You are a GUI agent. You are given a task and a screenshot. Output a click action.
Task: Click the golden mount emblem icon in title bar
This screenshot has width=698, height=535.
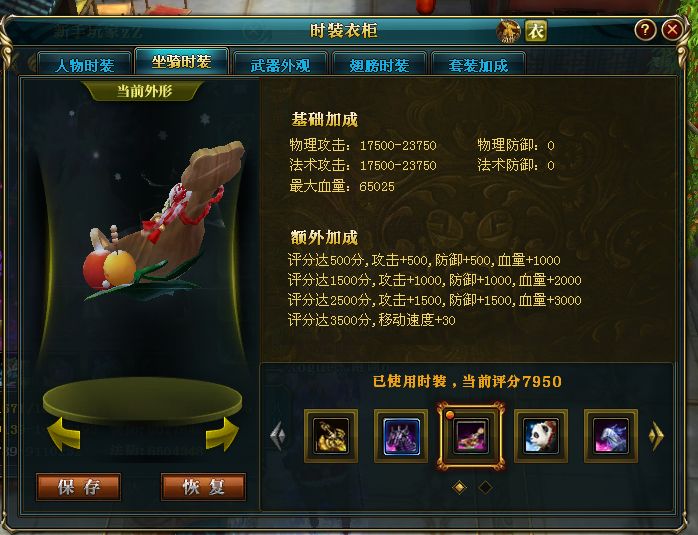pos(508,31)
